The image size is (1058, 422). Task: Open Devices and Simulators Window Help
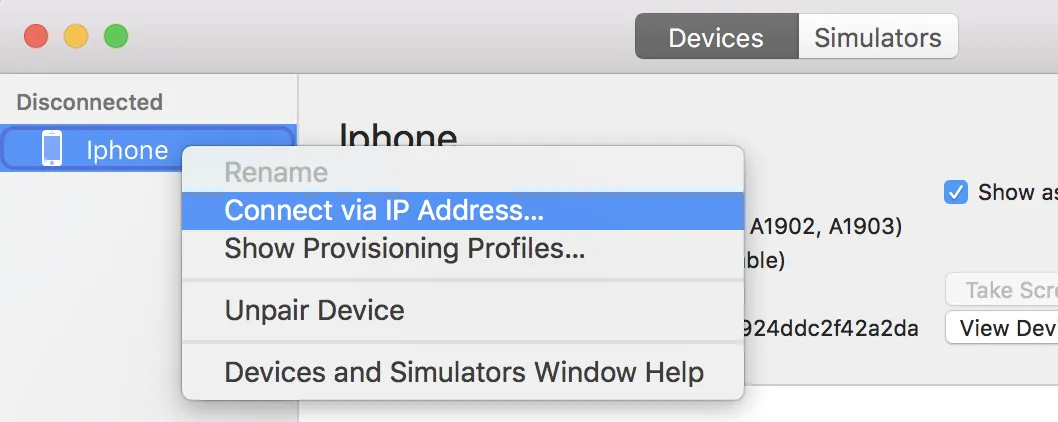(464, 372)
